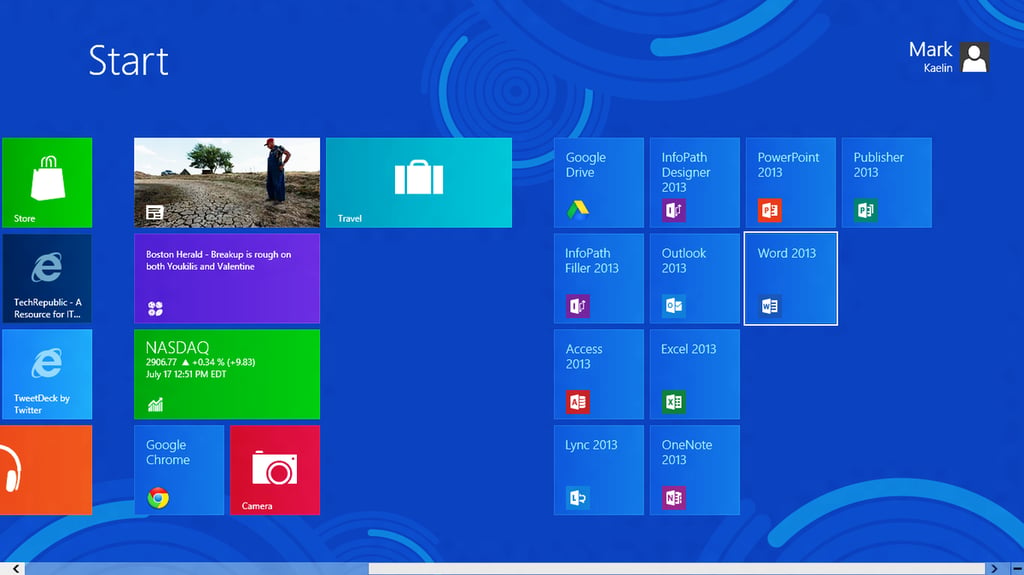Image resolution: width=1024 pixels, height=575 pixels.
Task: Open the Mark Kaelin account name
Action: (931, 57)
